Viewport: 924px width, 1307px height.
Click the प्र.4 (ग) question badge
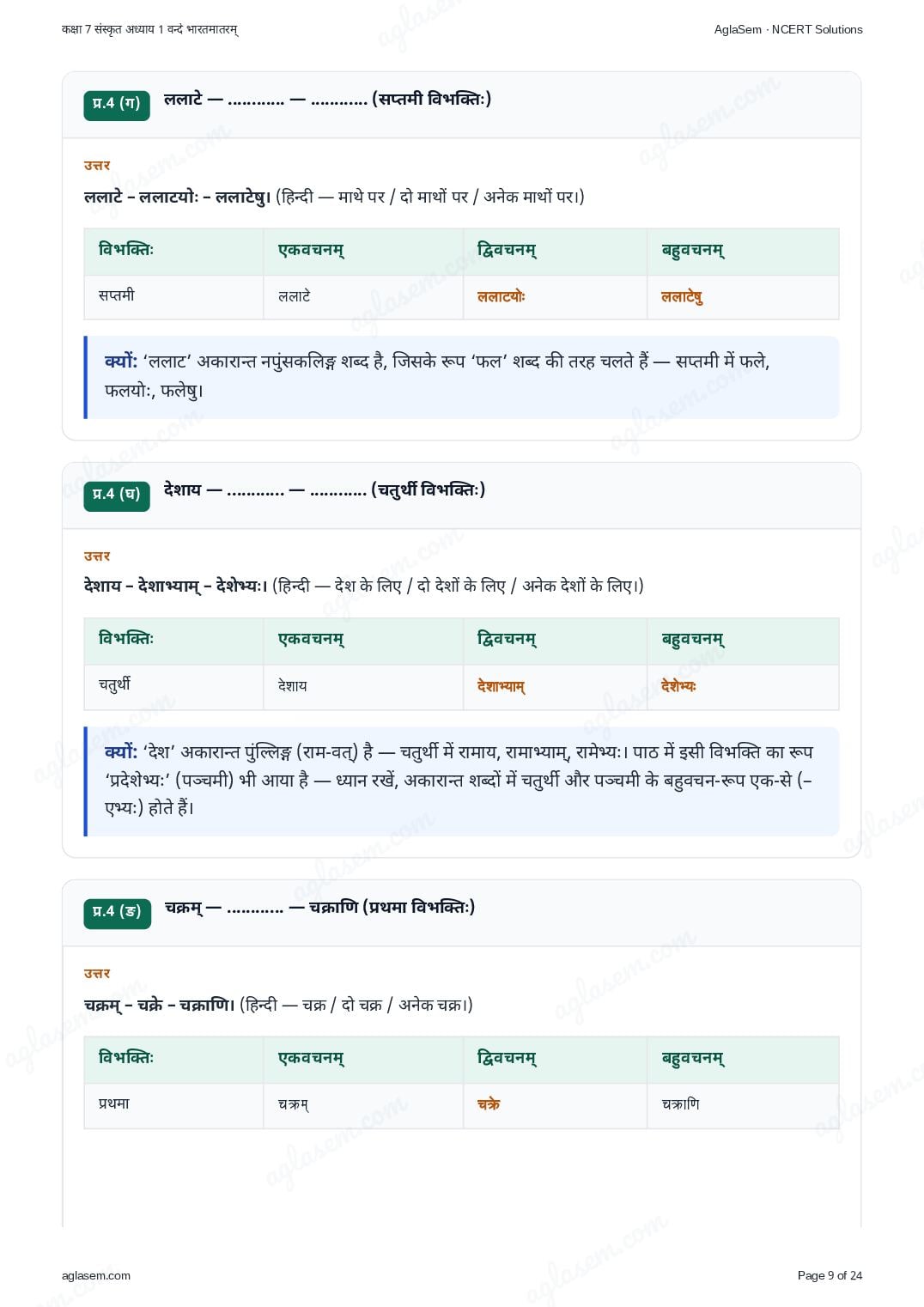pyautogui.click(x=117, y=104)
